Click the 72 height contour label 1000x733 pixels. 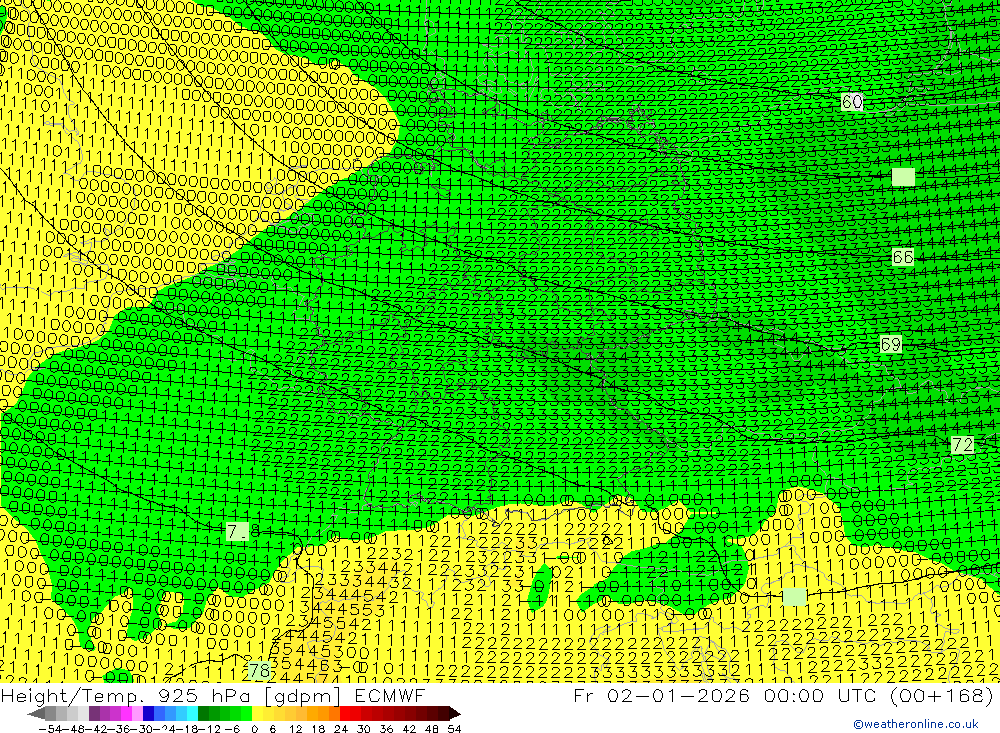click(x=962, y=445)
